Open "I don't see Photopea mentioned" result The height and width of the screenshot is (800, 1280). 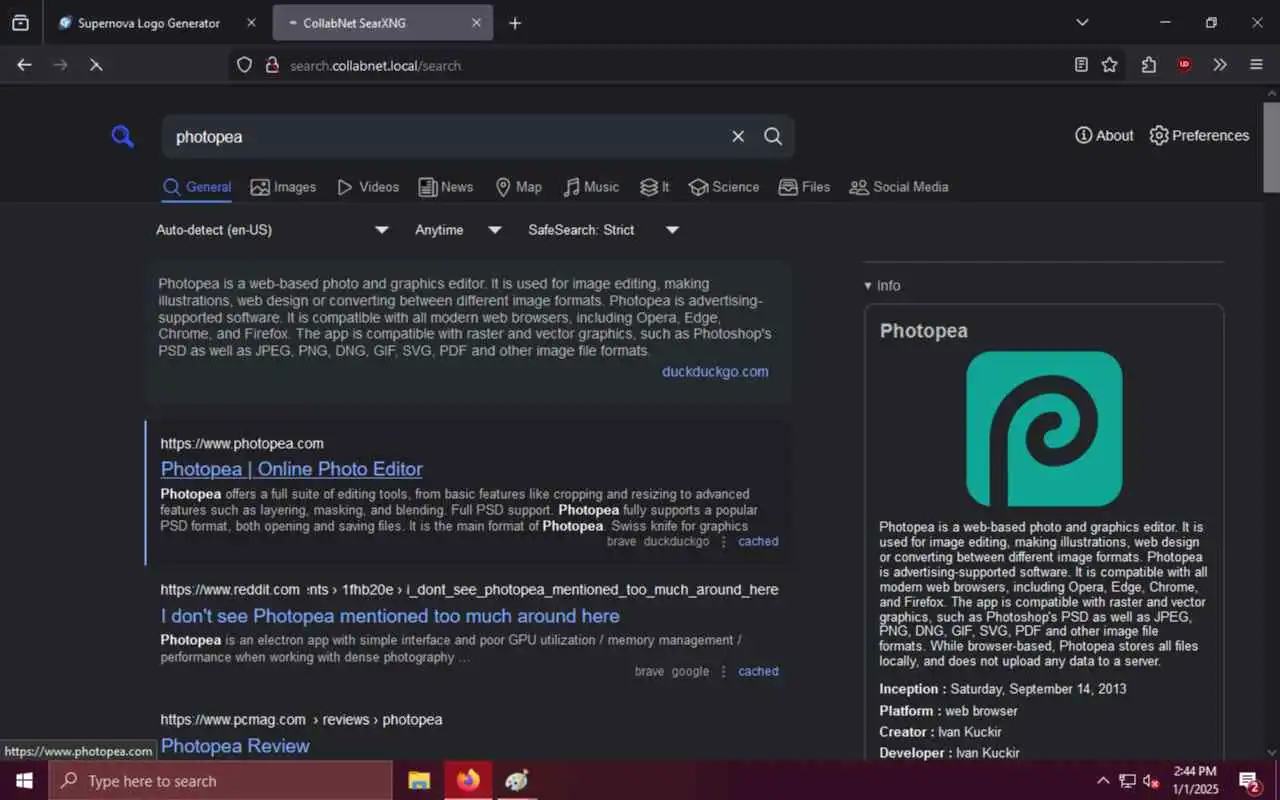pos(390,616)
